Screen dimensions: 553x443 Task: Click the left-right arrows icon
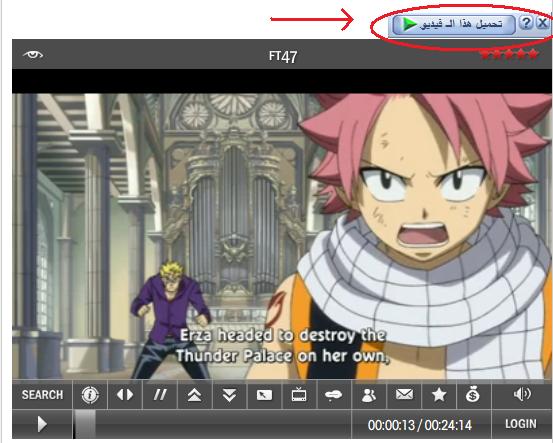[125, 395]
